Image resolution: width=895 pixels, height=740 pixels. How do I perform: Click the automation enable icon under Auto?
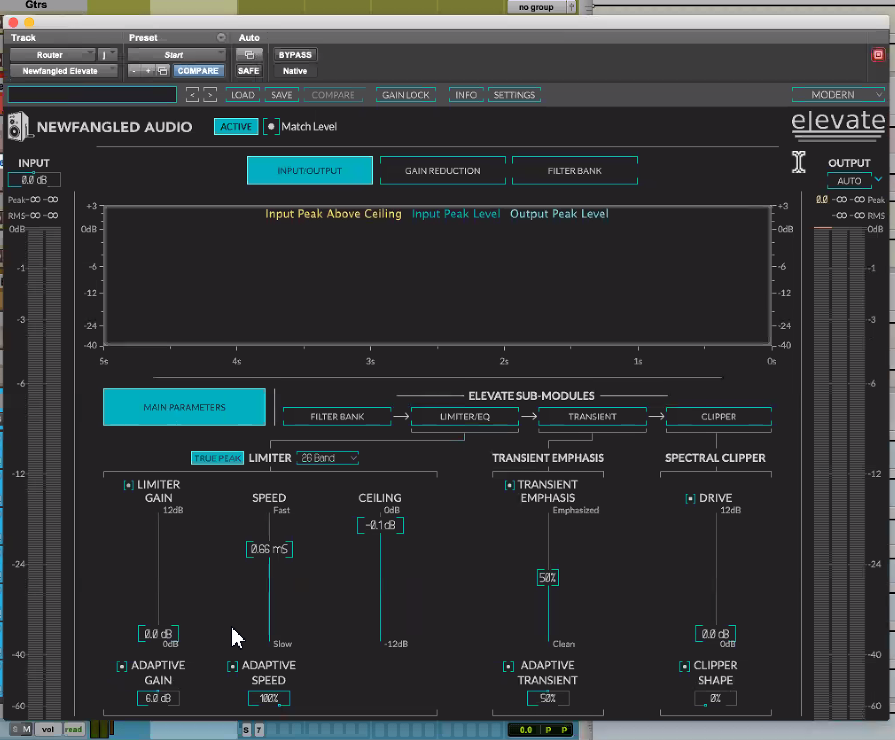click(249, 55)
